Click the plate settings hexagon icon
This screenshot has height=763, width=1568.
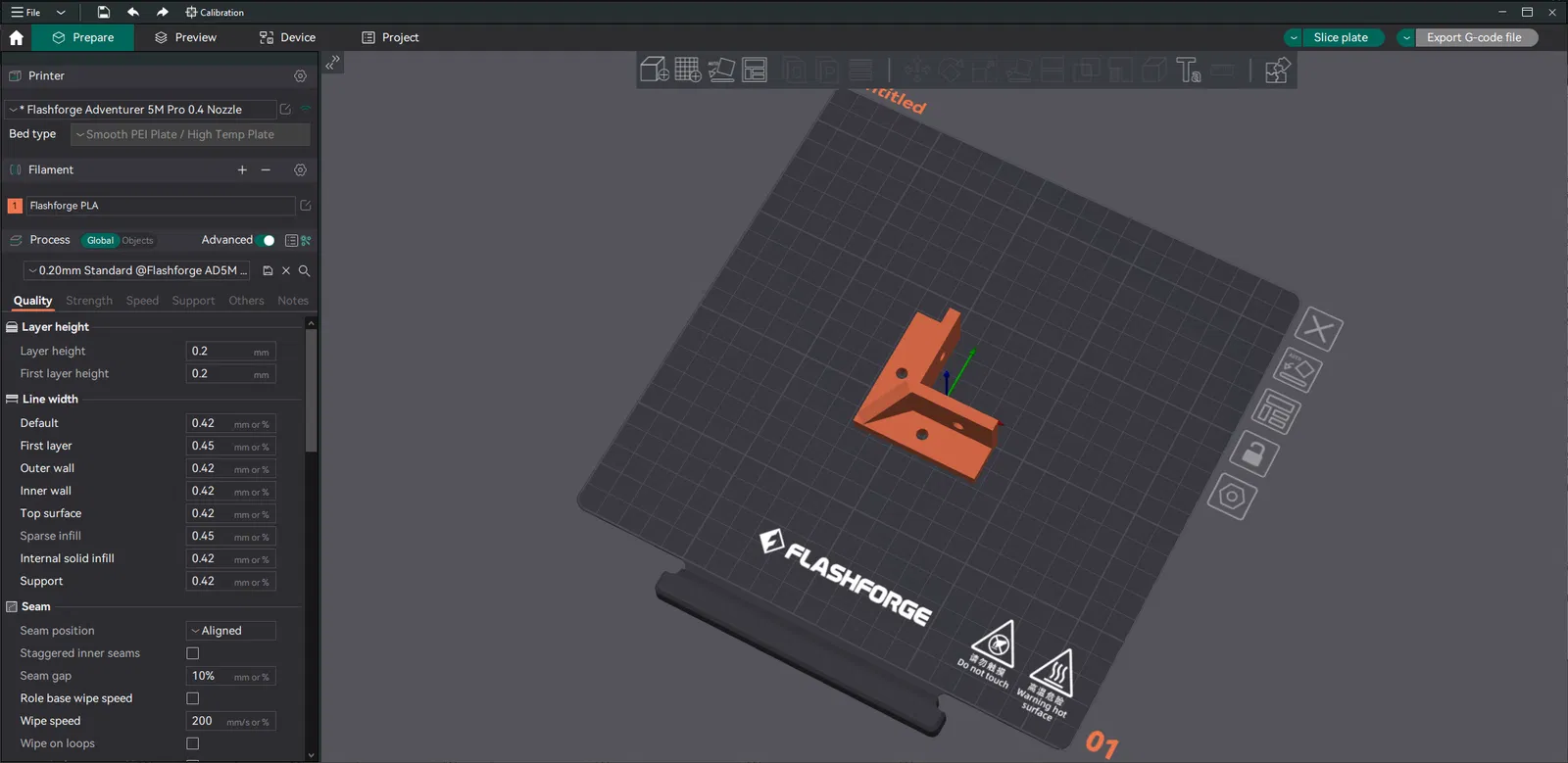click(x=1232, y=497)
